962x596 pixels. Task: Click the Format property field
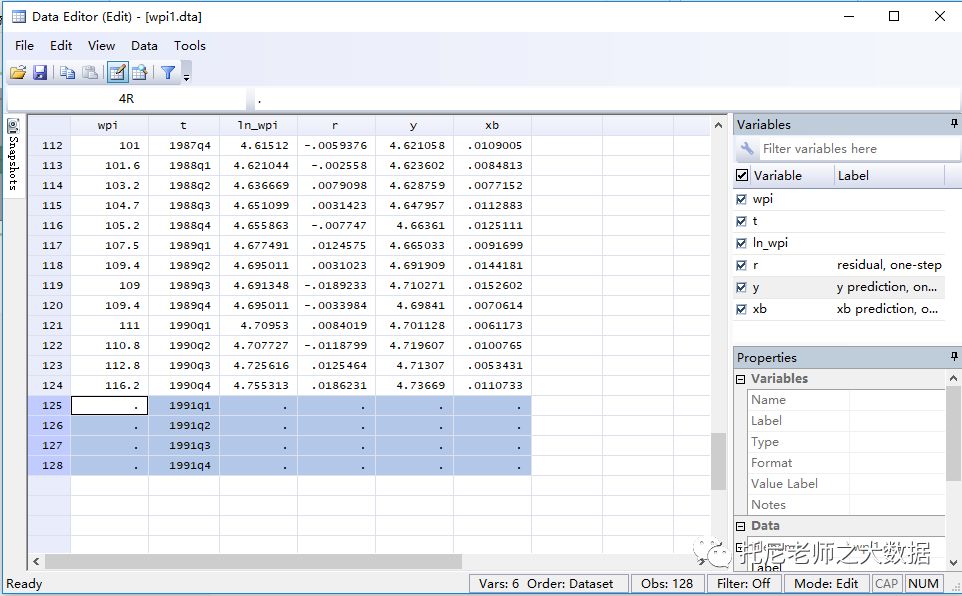(897, 463)
